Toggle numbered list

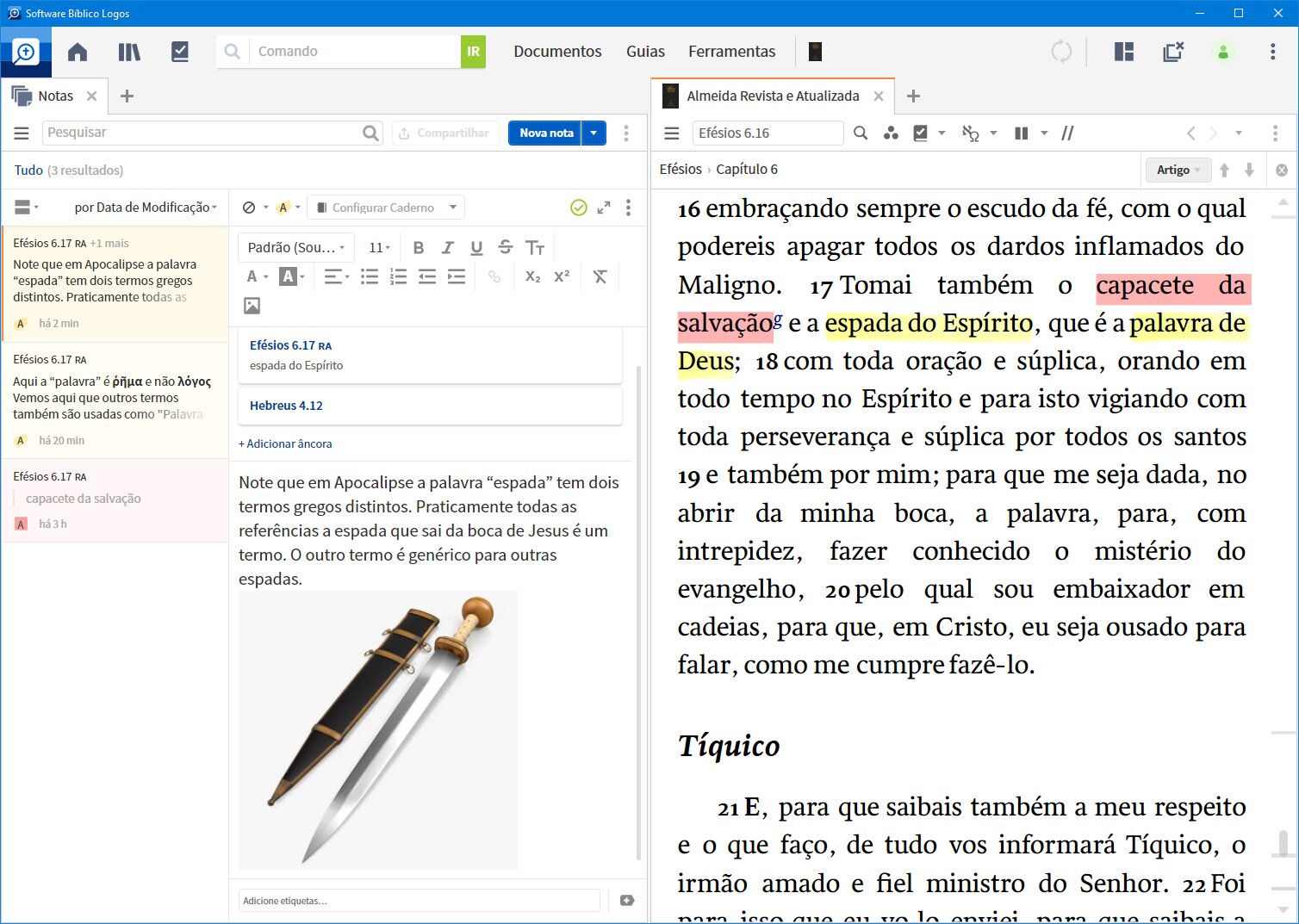(398, 276)
